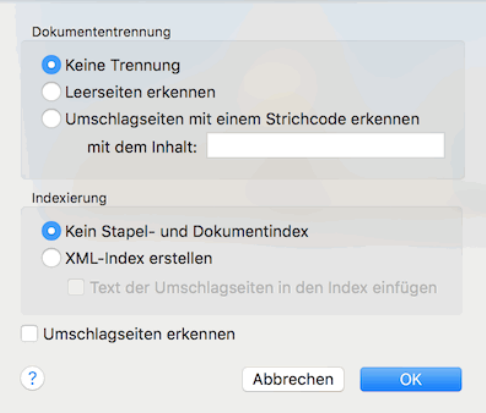Select Umschlagseiten mit einem Strichcode erkennen radio
486x413 pixels.
pos(51,119)
